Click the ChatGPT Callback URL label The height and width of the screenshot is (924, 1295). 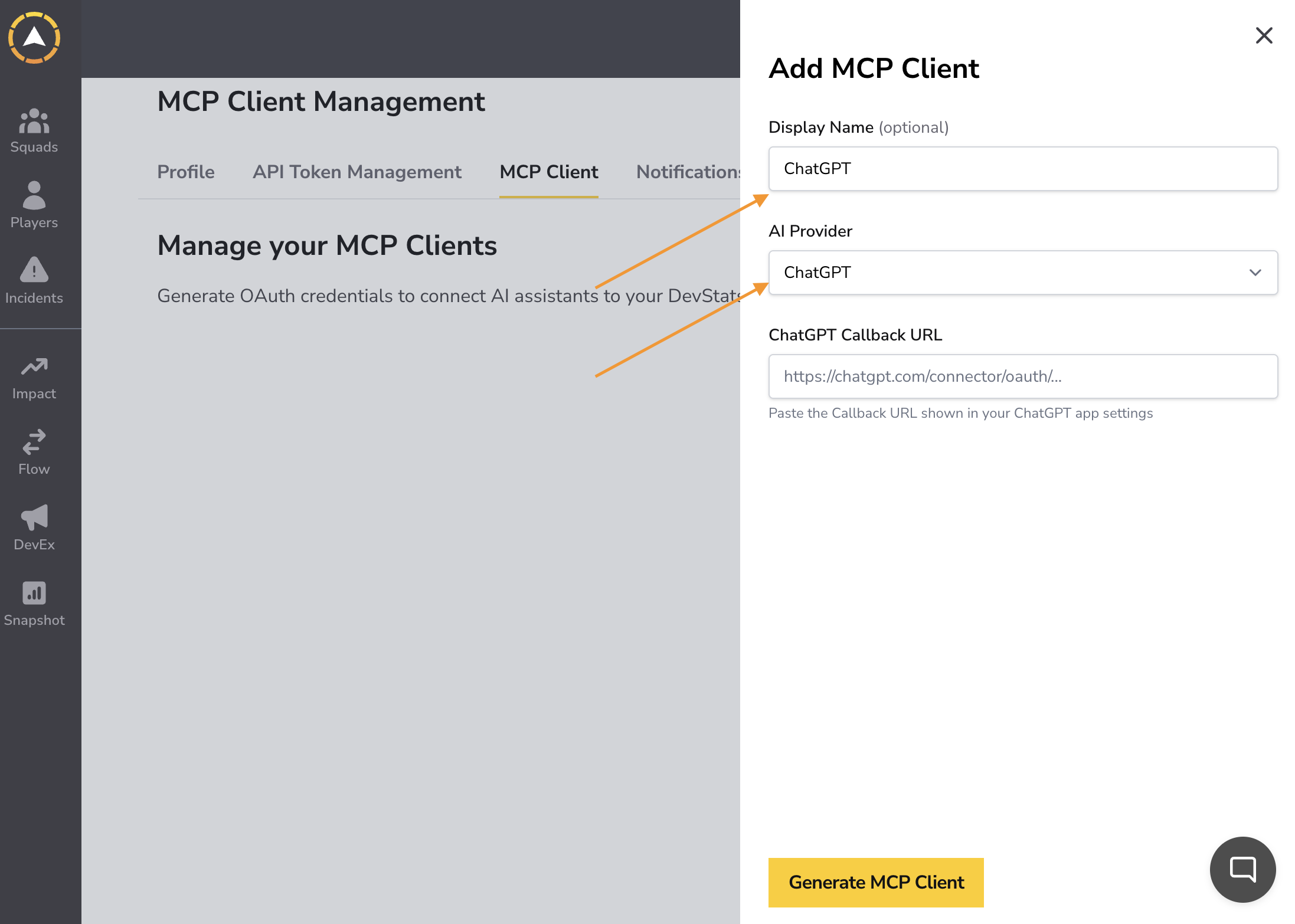pos(855,335)
